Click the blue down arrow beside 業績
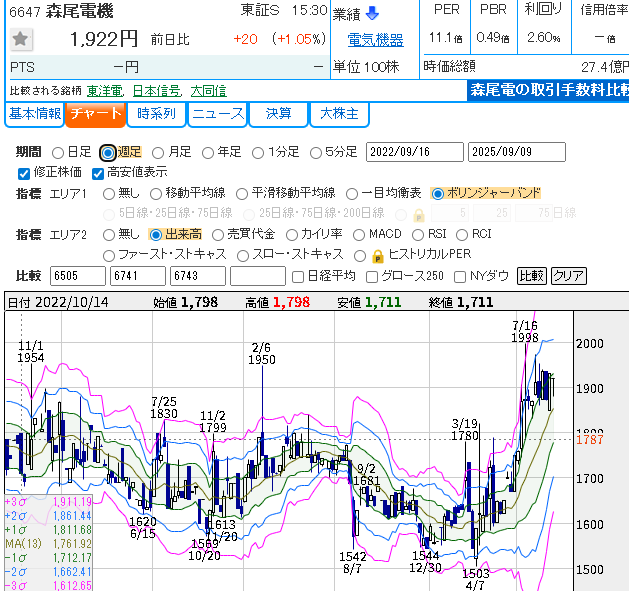 372,14
